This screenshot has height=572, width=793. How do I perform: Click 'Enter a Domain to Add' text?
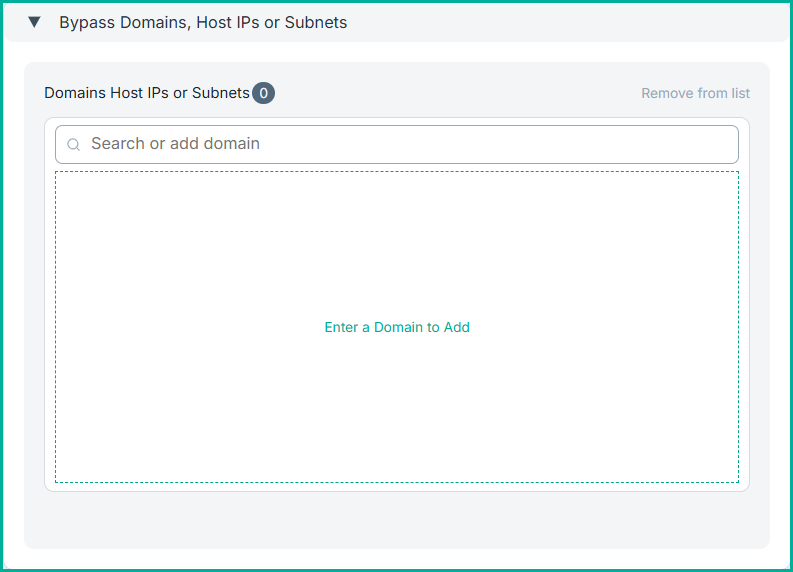[x=397, y=327]
